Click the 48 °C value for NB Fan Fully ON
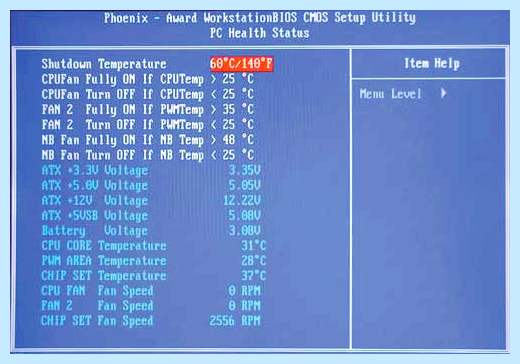Viewport: 520px width, 364px height. [x=238, y=140]
